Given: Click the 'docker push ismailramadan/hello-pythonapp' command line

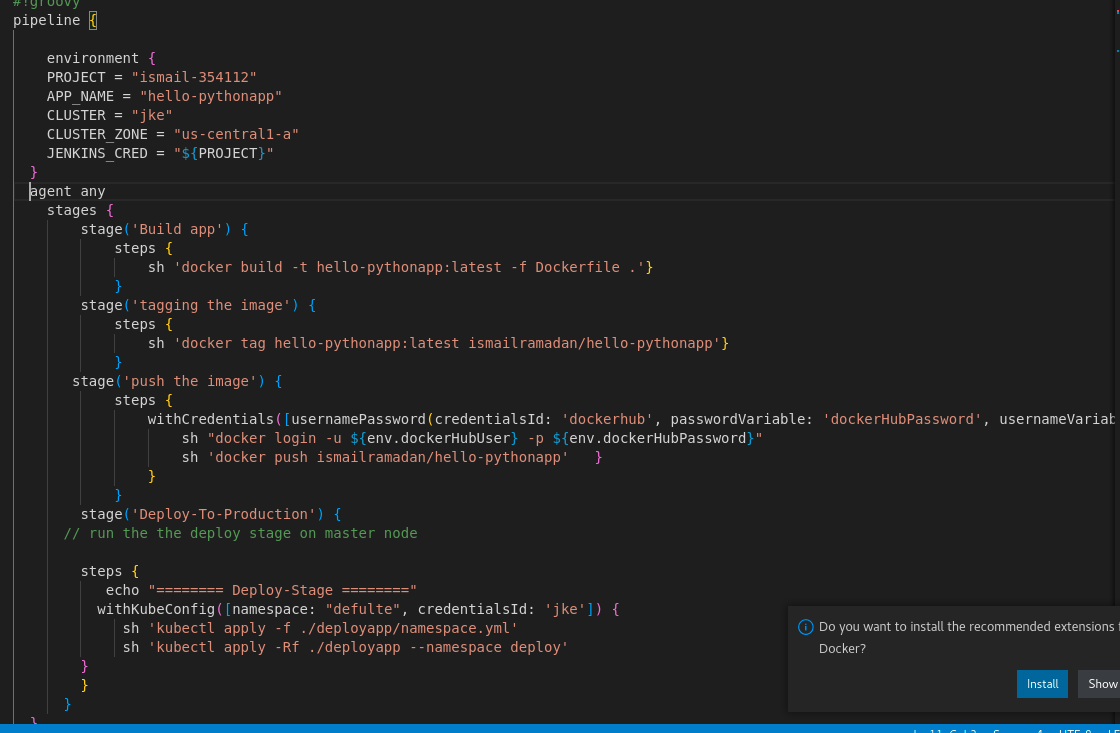Looking at the screenshot, I should pyautogui.click(x=375, y=457).
